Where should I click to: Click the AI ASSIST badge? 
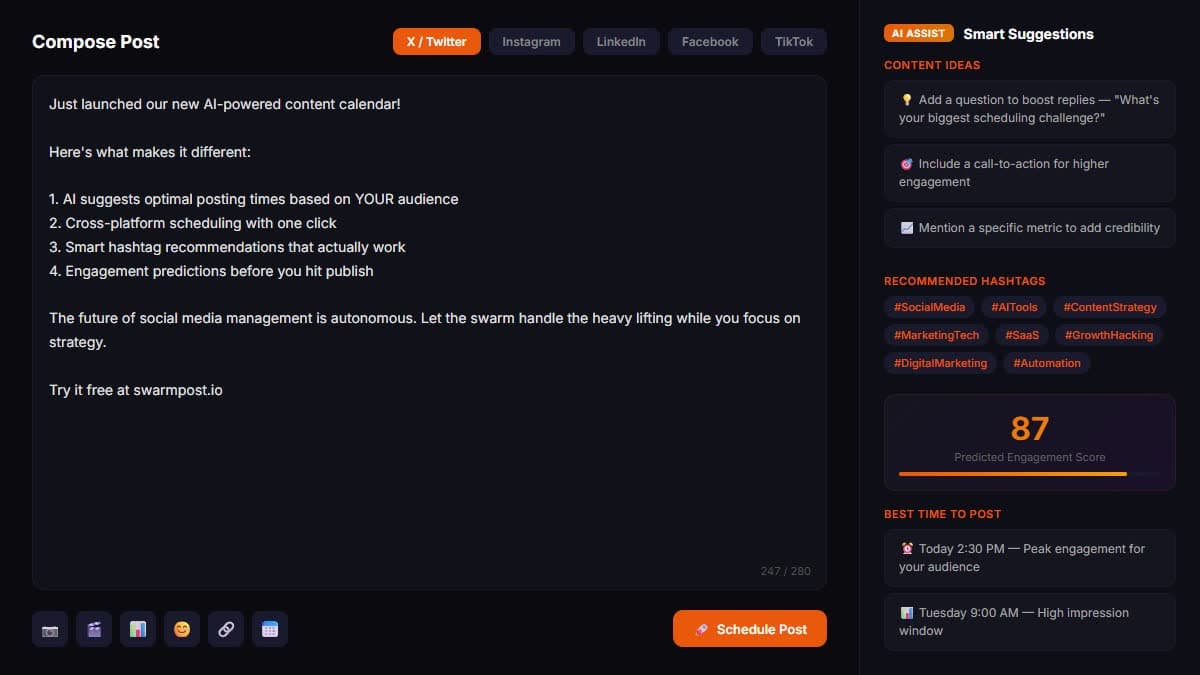click(x=918, y=32)
